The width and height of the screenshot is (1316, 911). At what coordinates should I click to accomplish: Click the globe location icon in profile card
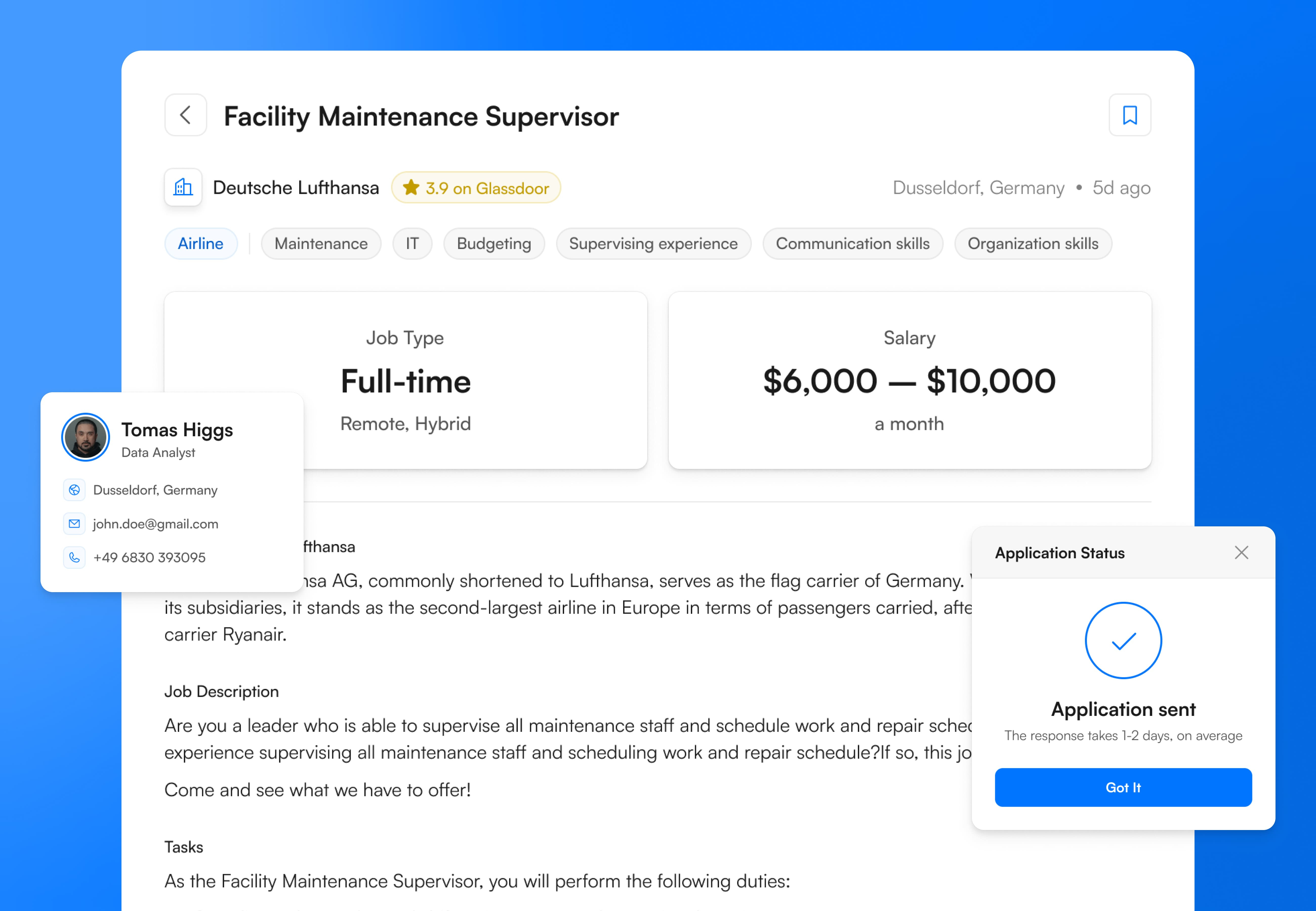click(x=74, y=490)
